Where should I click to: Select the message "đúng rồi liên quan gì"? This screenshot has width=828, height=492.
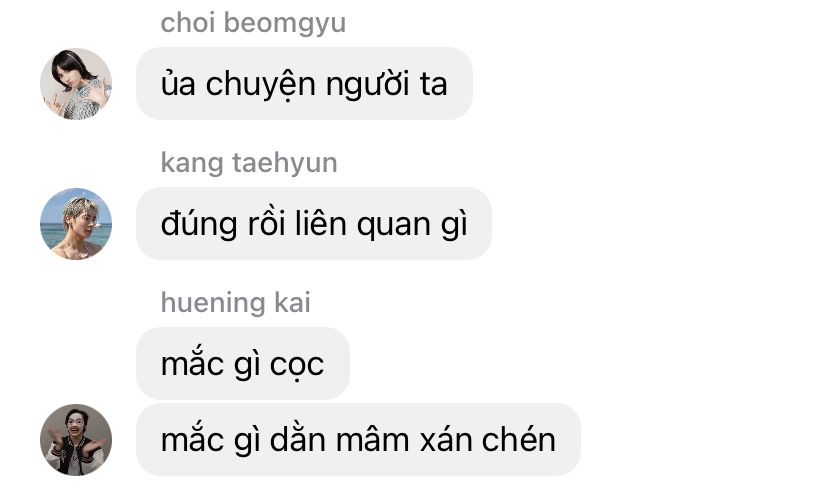coord(314,223)
